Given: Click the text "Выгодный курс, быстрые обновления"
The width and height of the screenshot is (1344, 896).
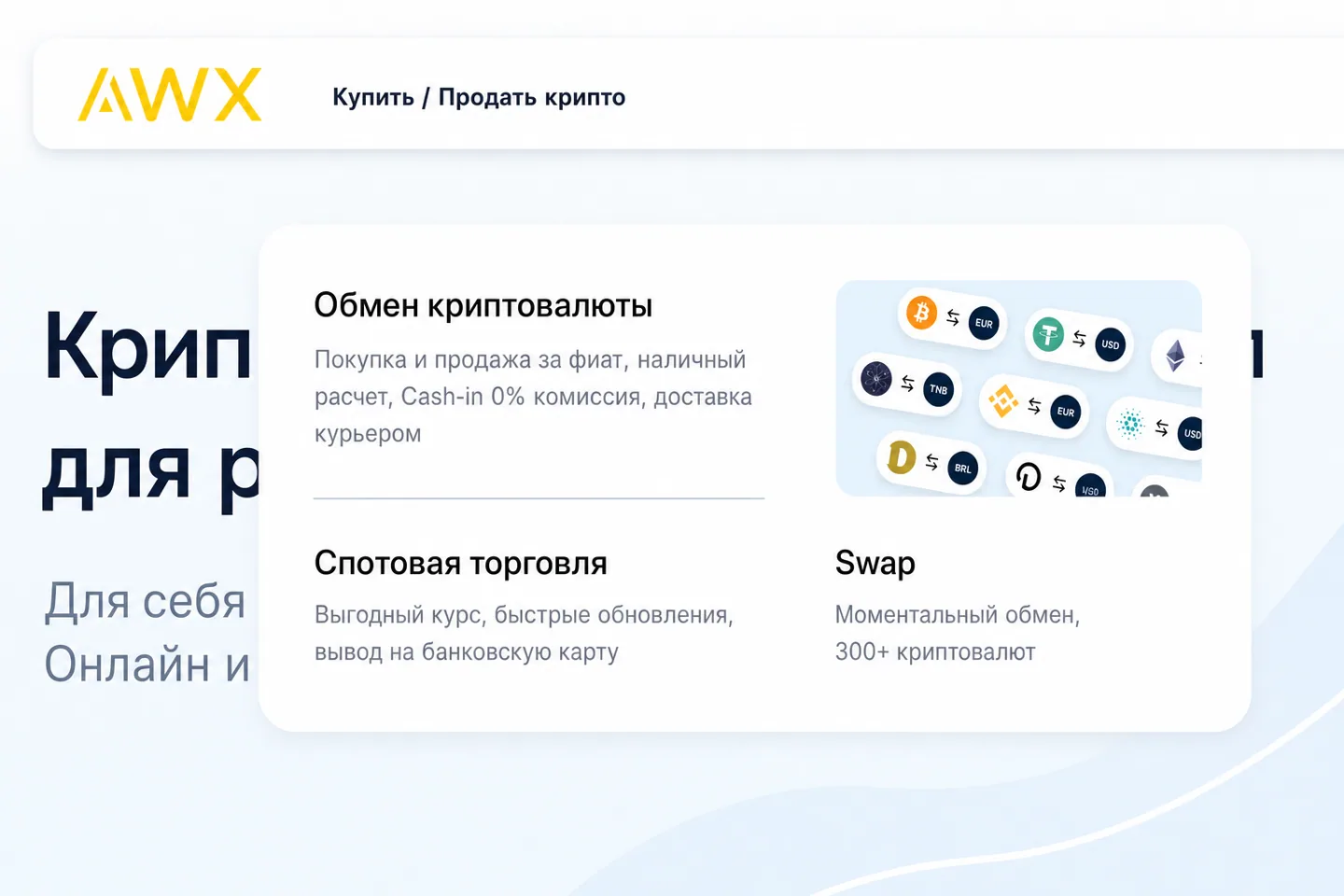Looking at the screenshot, I should point(524,615).
